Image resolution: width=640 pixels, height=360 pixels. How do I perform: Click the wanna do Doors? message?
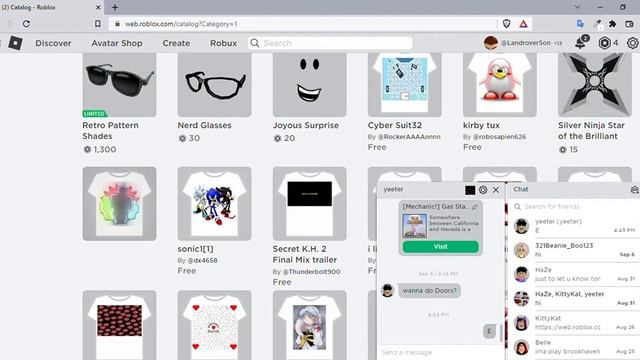(x=429, y=291)
